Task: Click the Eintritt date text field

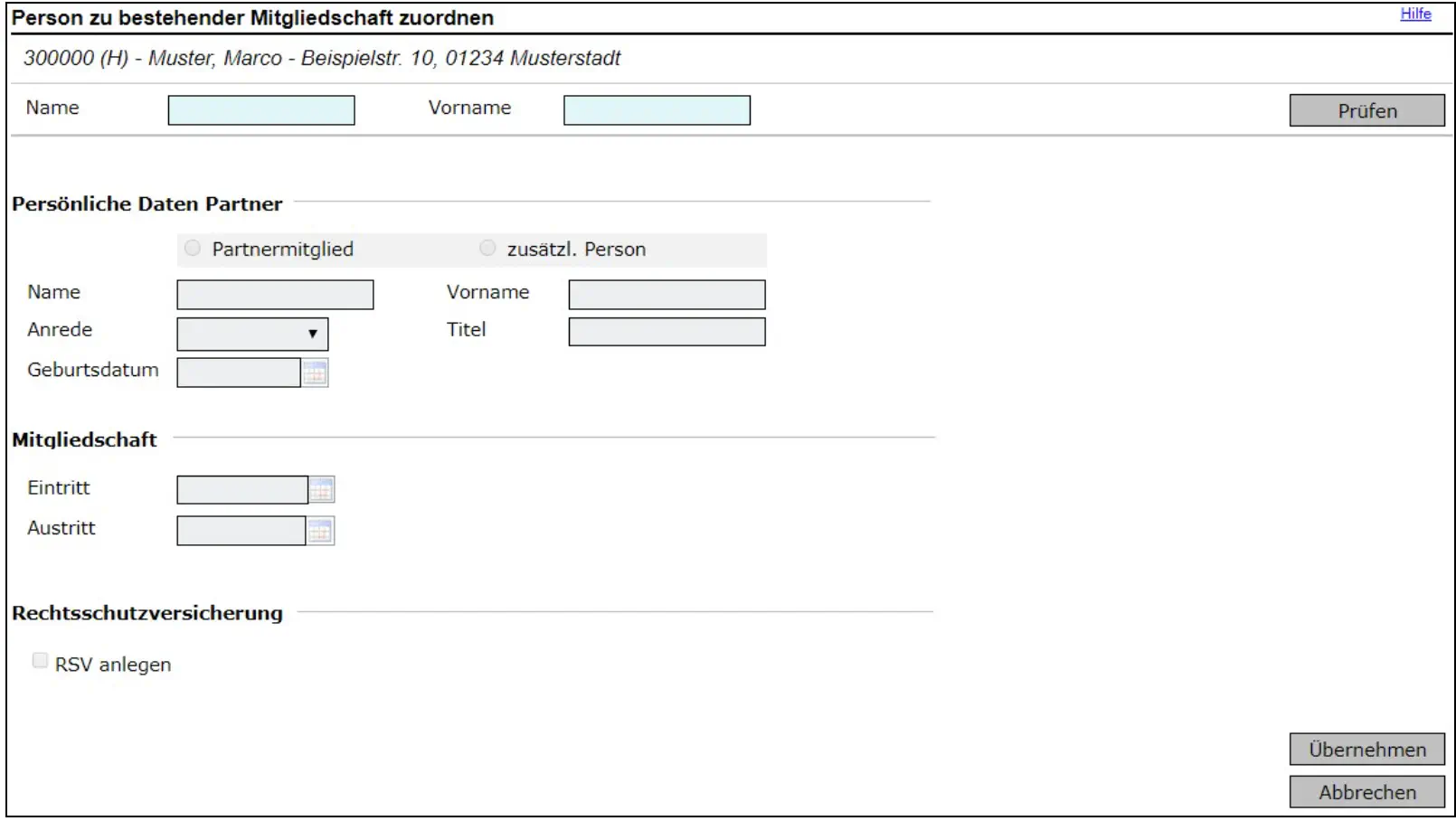Action: point(242,490)
